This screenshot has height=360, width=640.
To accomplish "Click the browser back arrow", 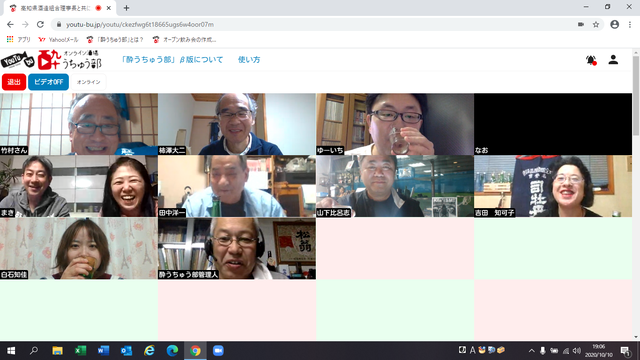I will point(10,24).
